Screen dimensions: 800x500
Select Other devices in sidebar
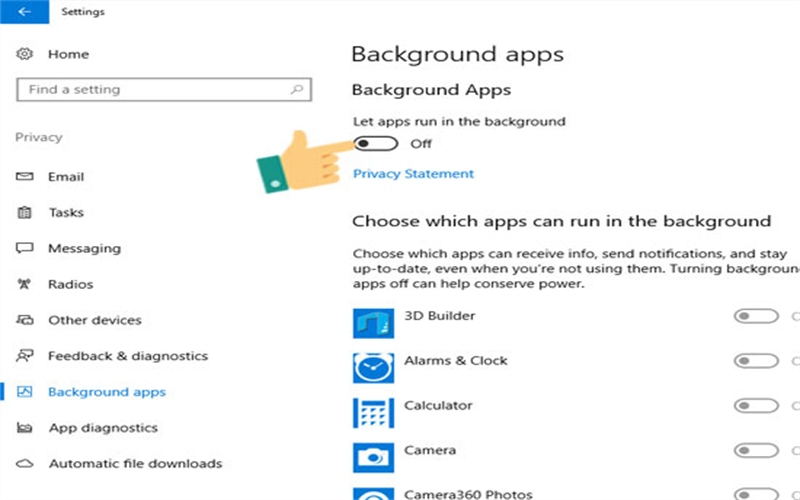[95, 320]
